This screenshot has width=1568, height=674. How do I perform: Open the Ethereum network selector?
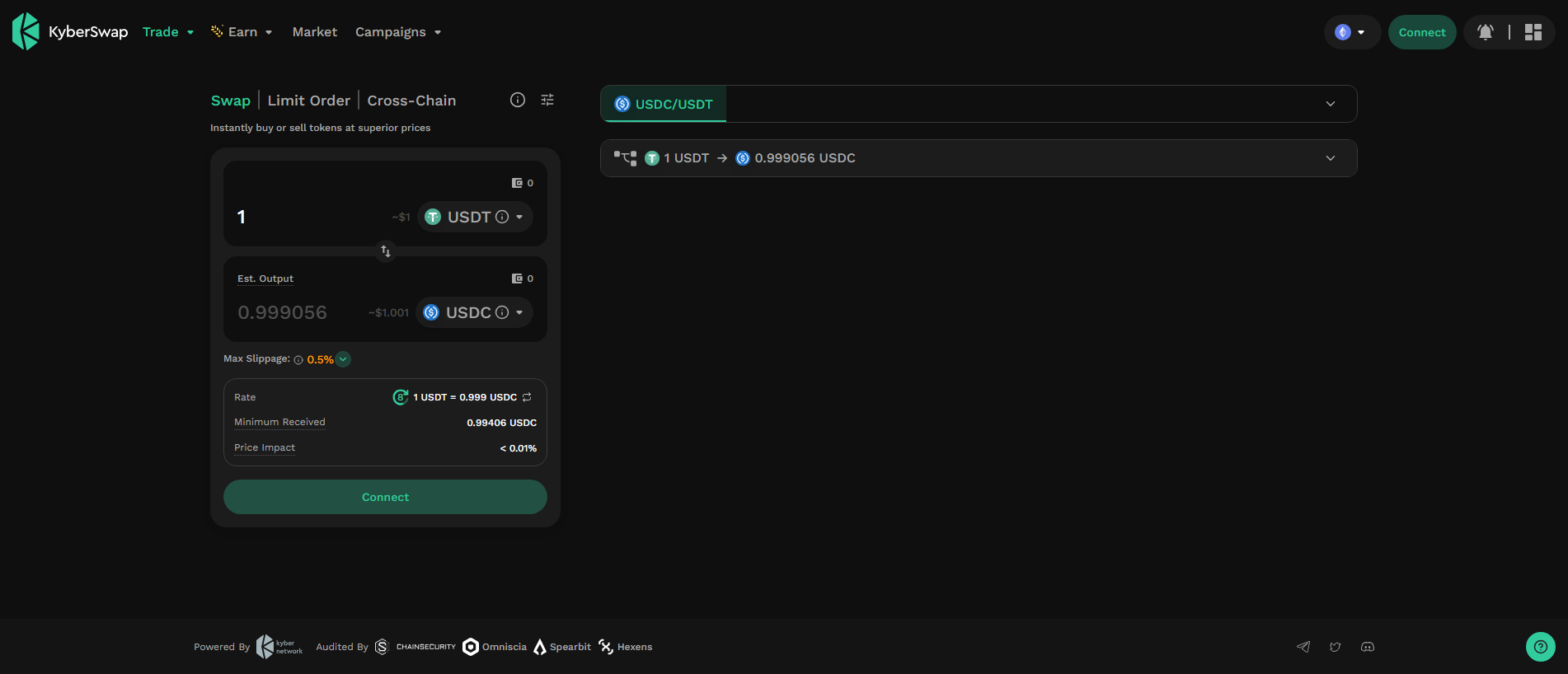pyautogui.click(x=1351, y=32)
